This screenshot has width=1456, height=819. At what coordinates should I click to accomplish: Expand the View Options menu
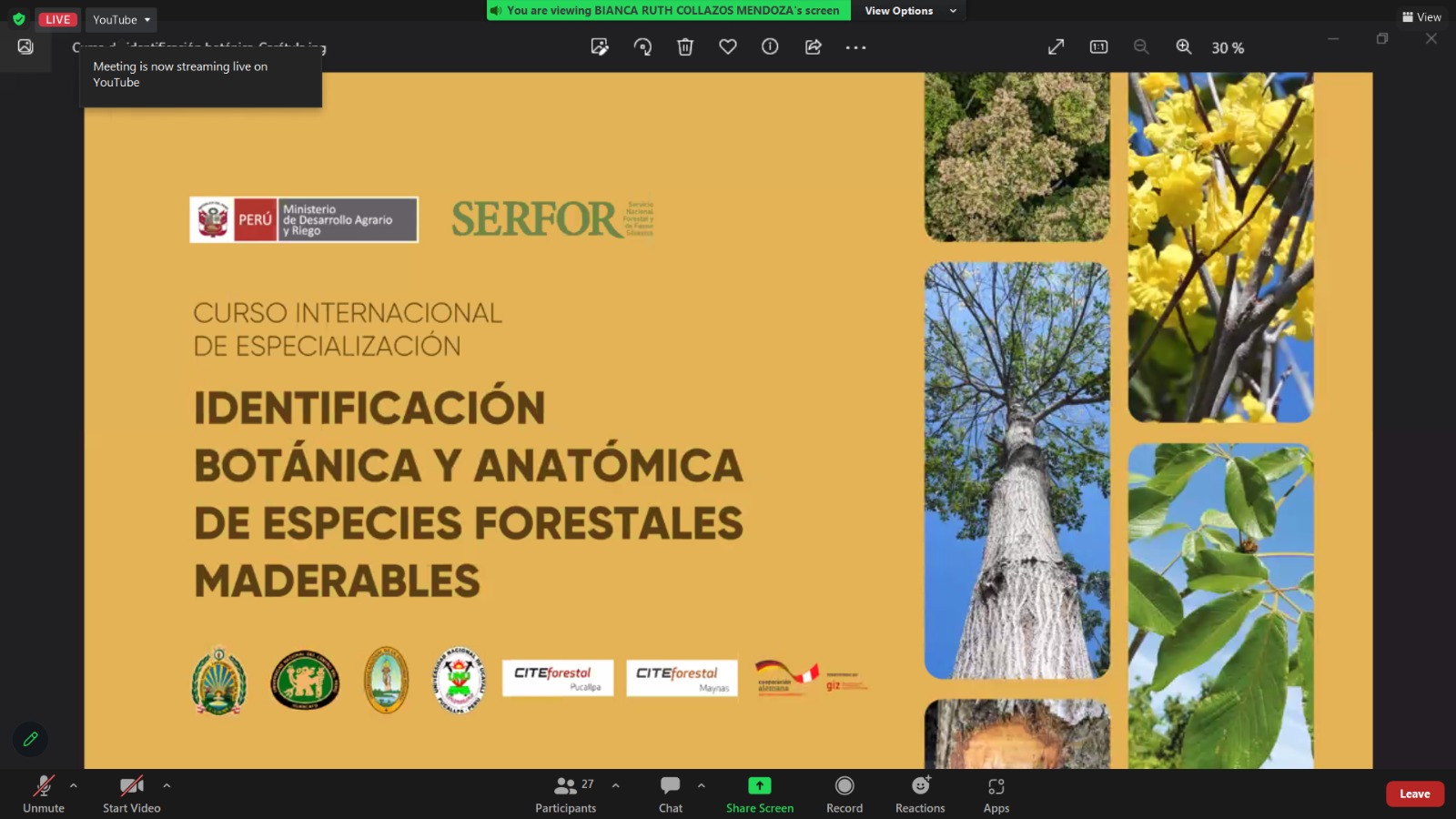[910, 11]
